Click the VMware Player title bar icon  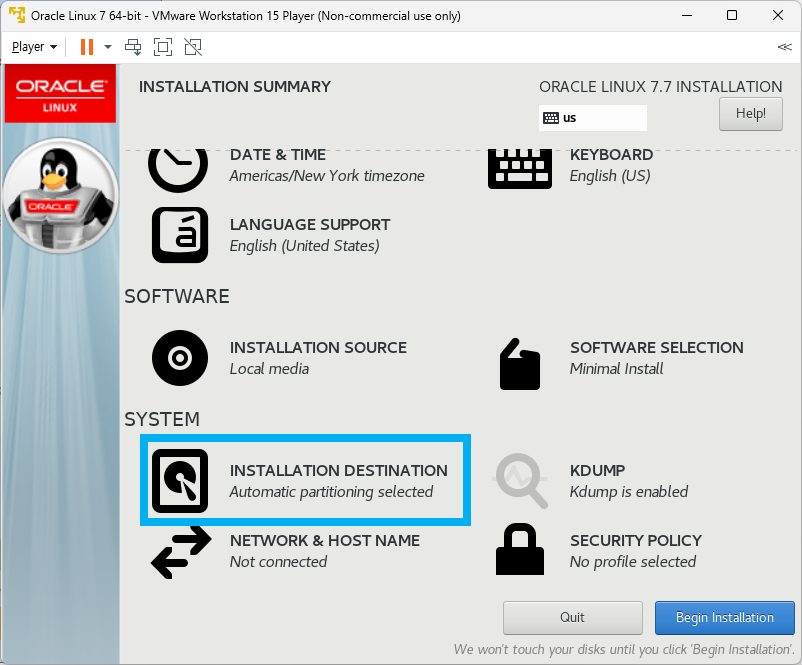[17, 15]
